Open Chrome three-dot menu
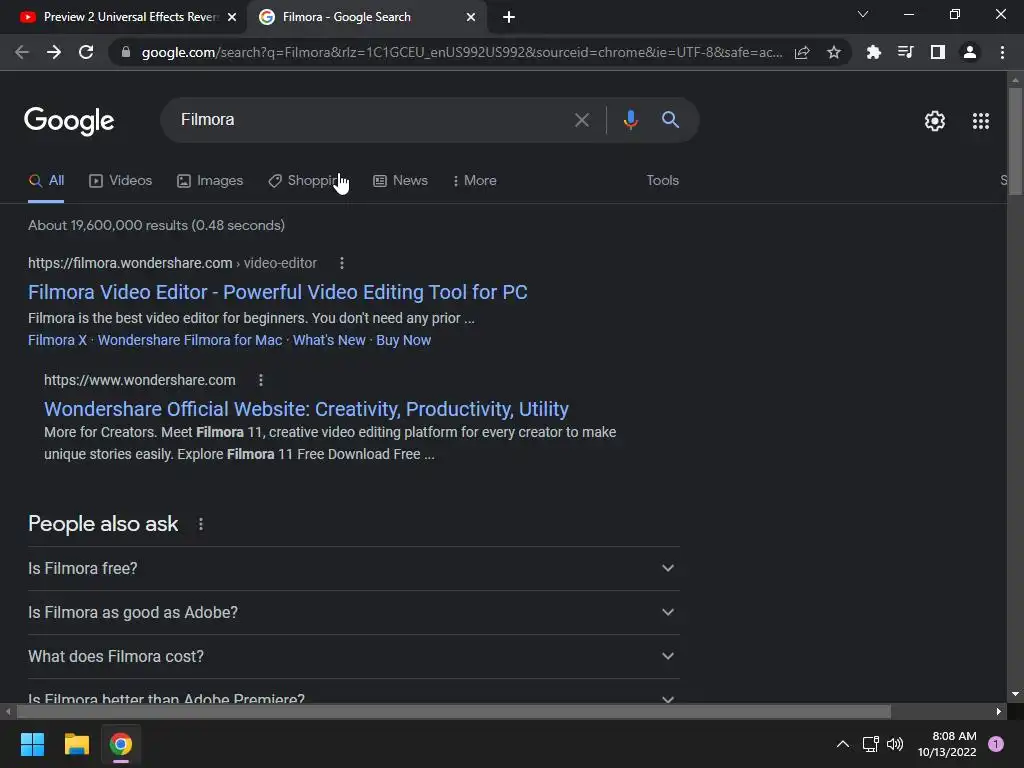 (x=1002, y=52)
